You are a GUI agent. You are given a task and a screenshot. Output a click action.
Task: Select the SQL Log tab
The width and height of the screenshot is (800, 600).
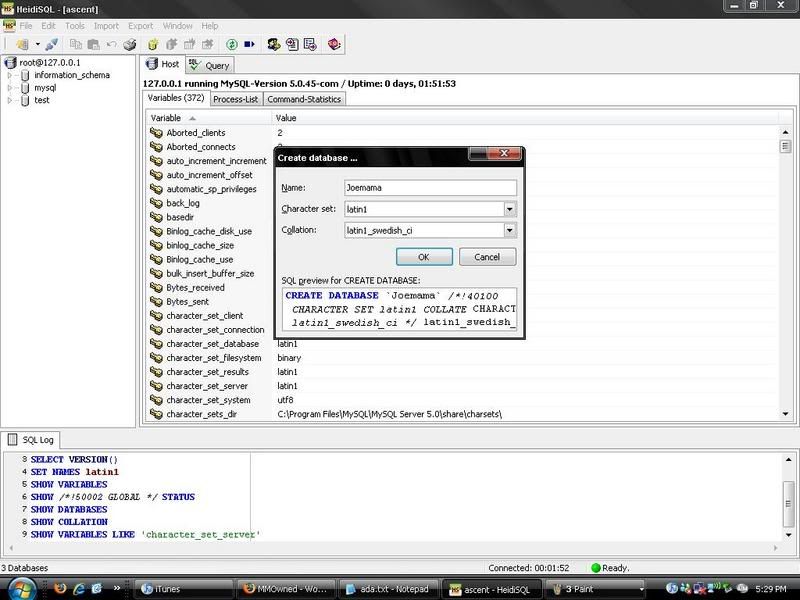tap(32, 440)
